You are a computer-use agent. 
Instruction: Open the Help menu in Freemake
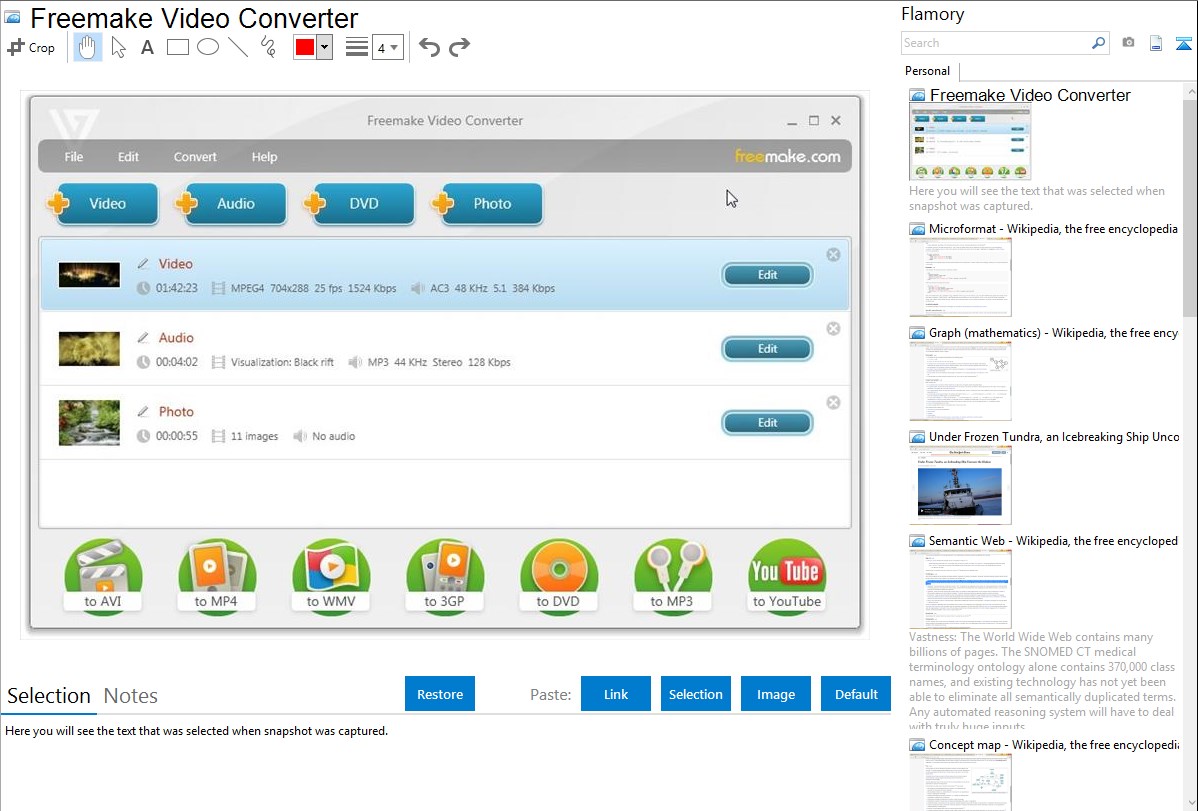(264, 157)
